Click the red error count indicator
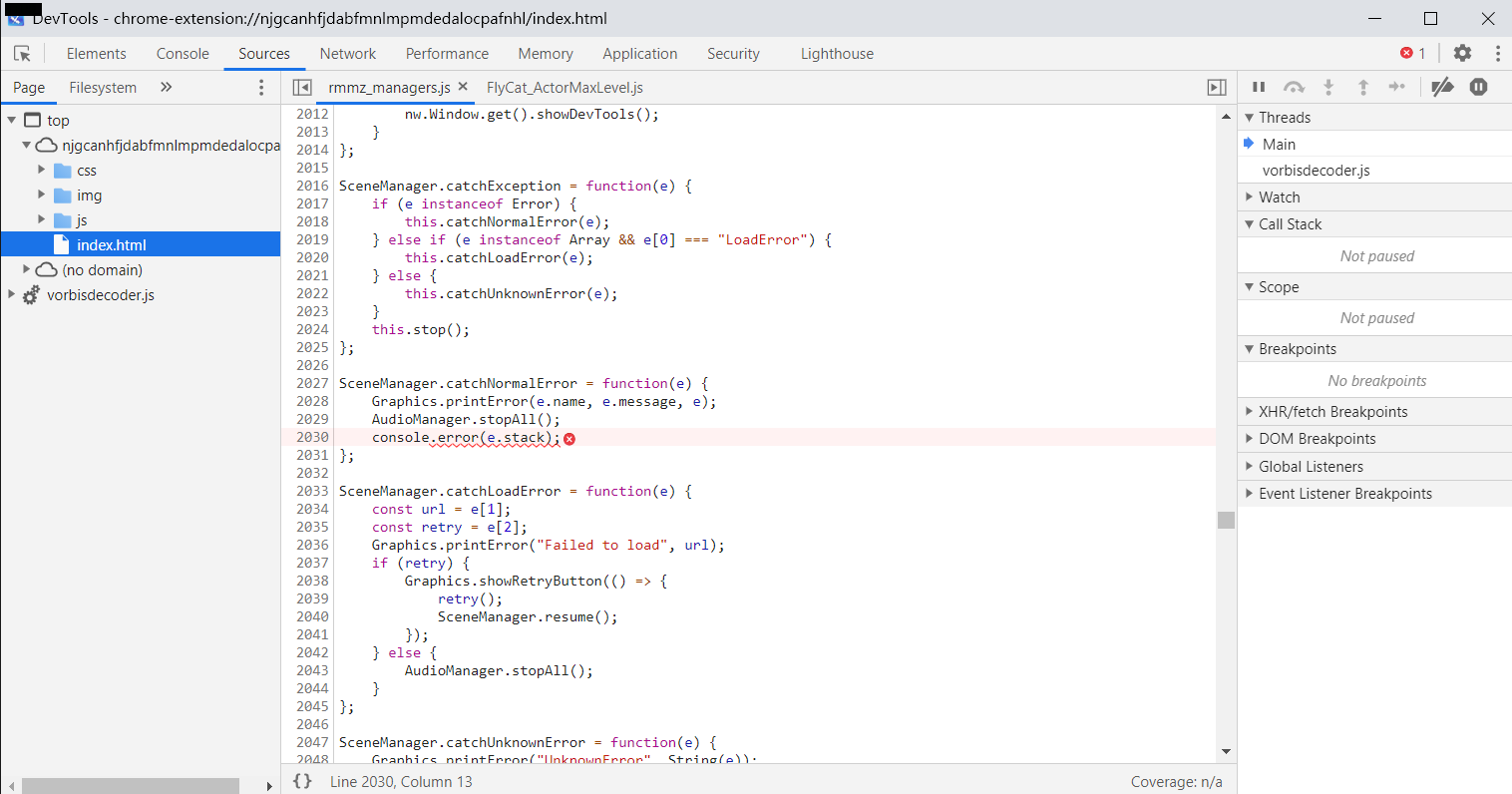Screen dimensions: 1512x794 tap(1412, 54)
